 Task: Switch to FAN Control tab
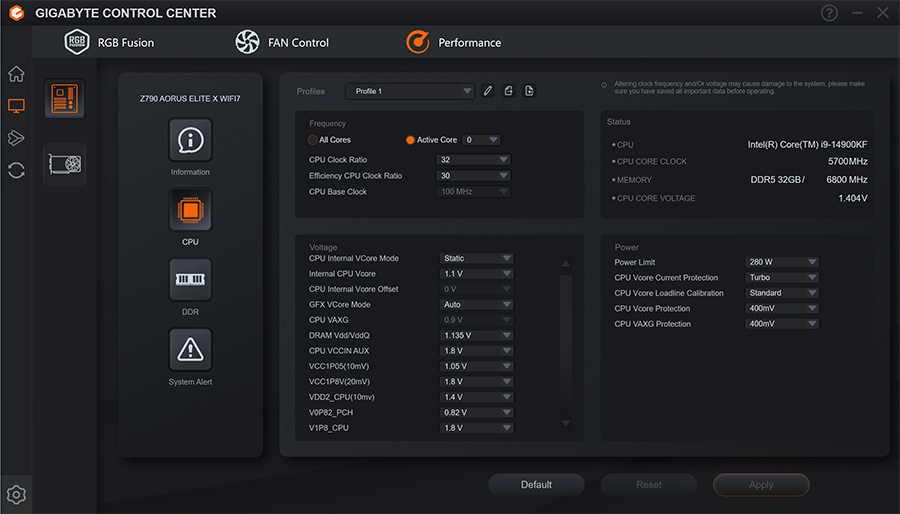pos(282,42)
